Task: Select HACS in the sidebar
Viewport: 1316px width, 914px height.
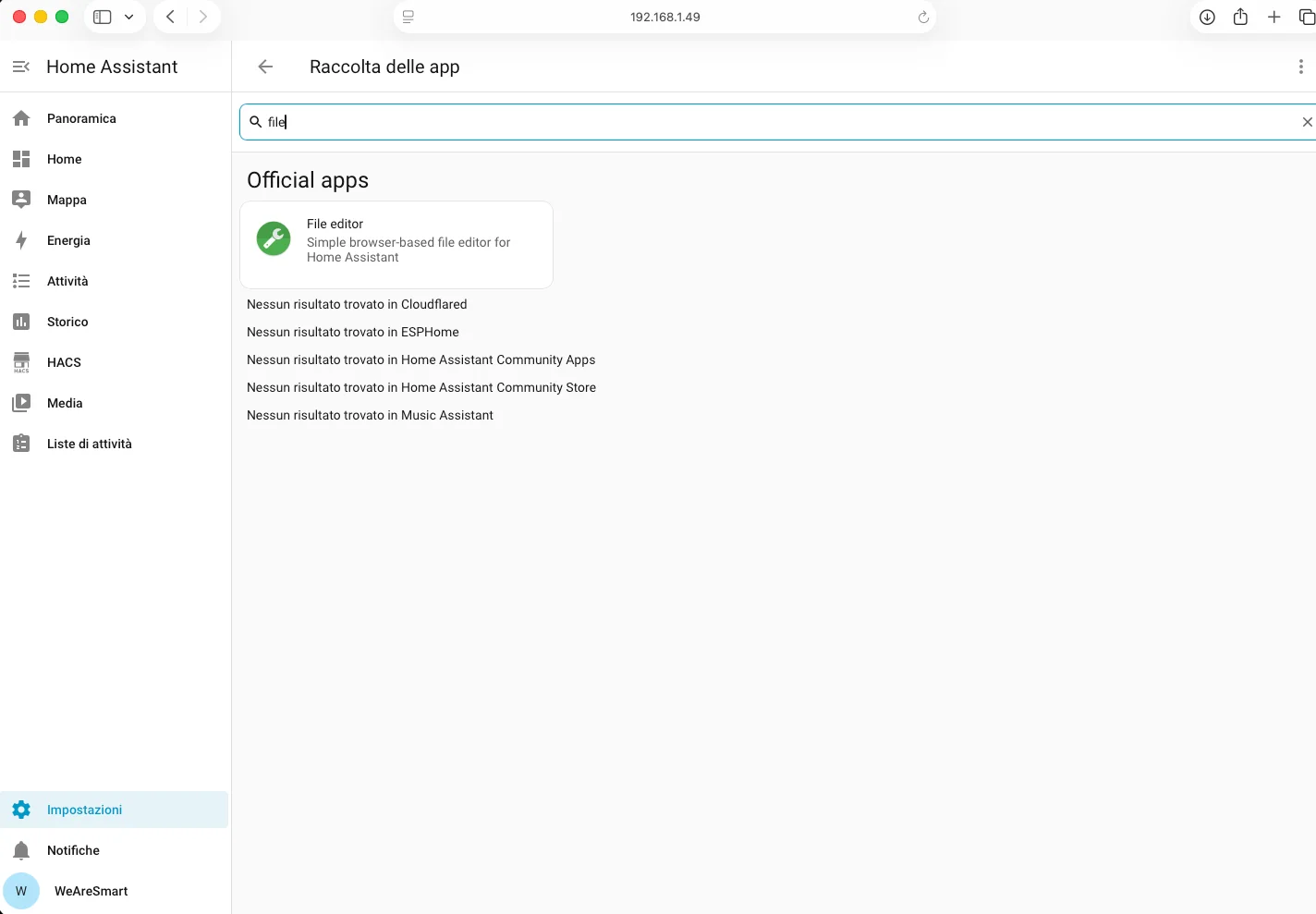Action: (x=115, y=362)
